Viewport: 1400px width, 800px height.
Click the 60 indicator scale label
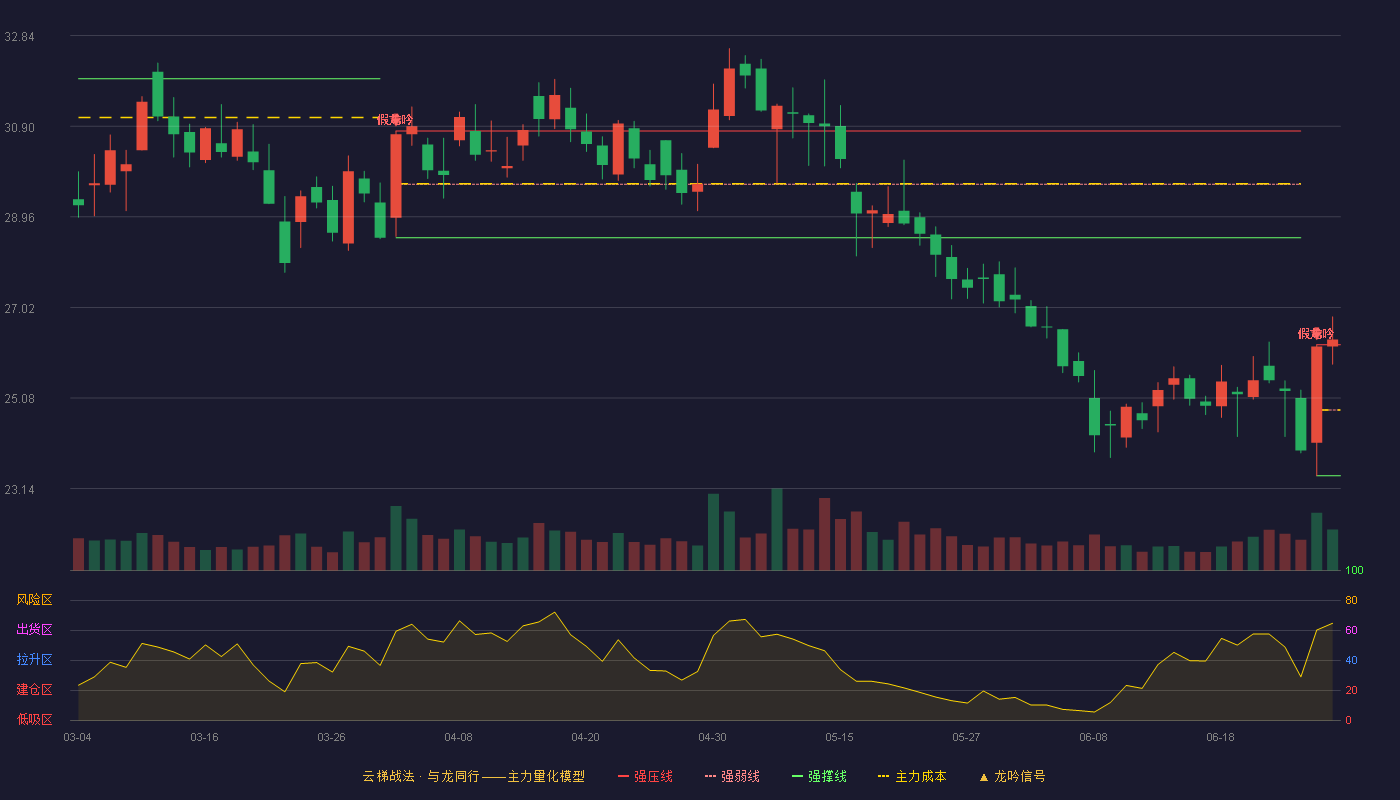[x=1351, y=631]
